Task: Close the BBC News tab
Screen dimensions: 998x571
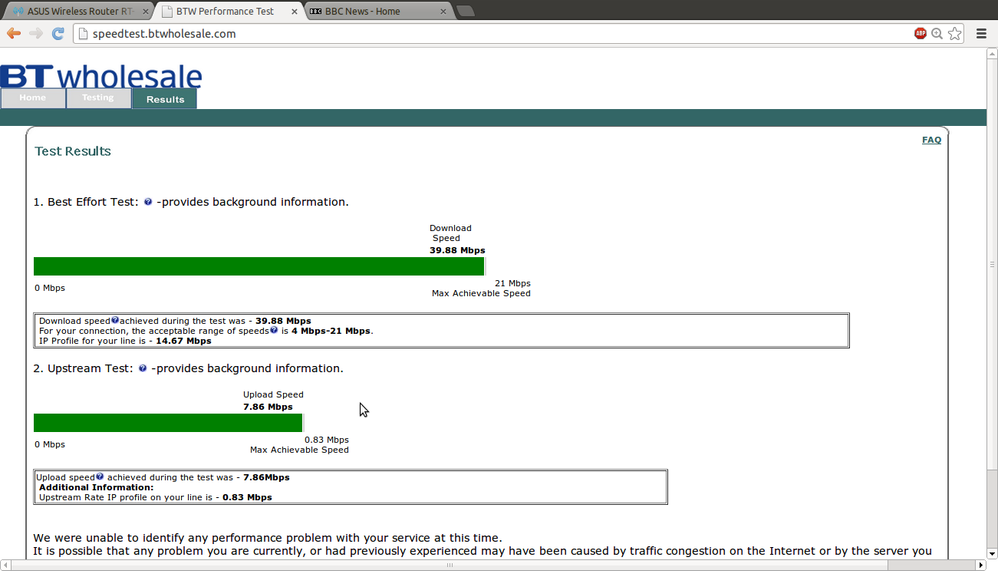Action: pos(443,11)
